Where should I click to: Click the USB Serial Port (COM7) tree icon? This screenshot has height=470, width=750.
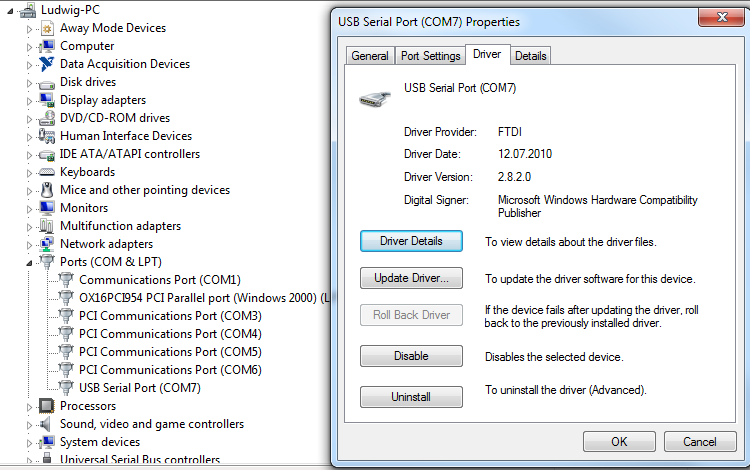pyautogui.click(x=65, y=388)
